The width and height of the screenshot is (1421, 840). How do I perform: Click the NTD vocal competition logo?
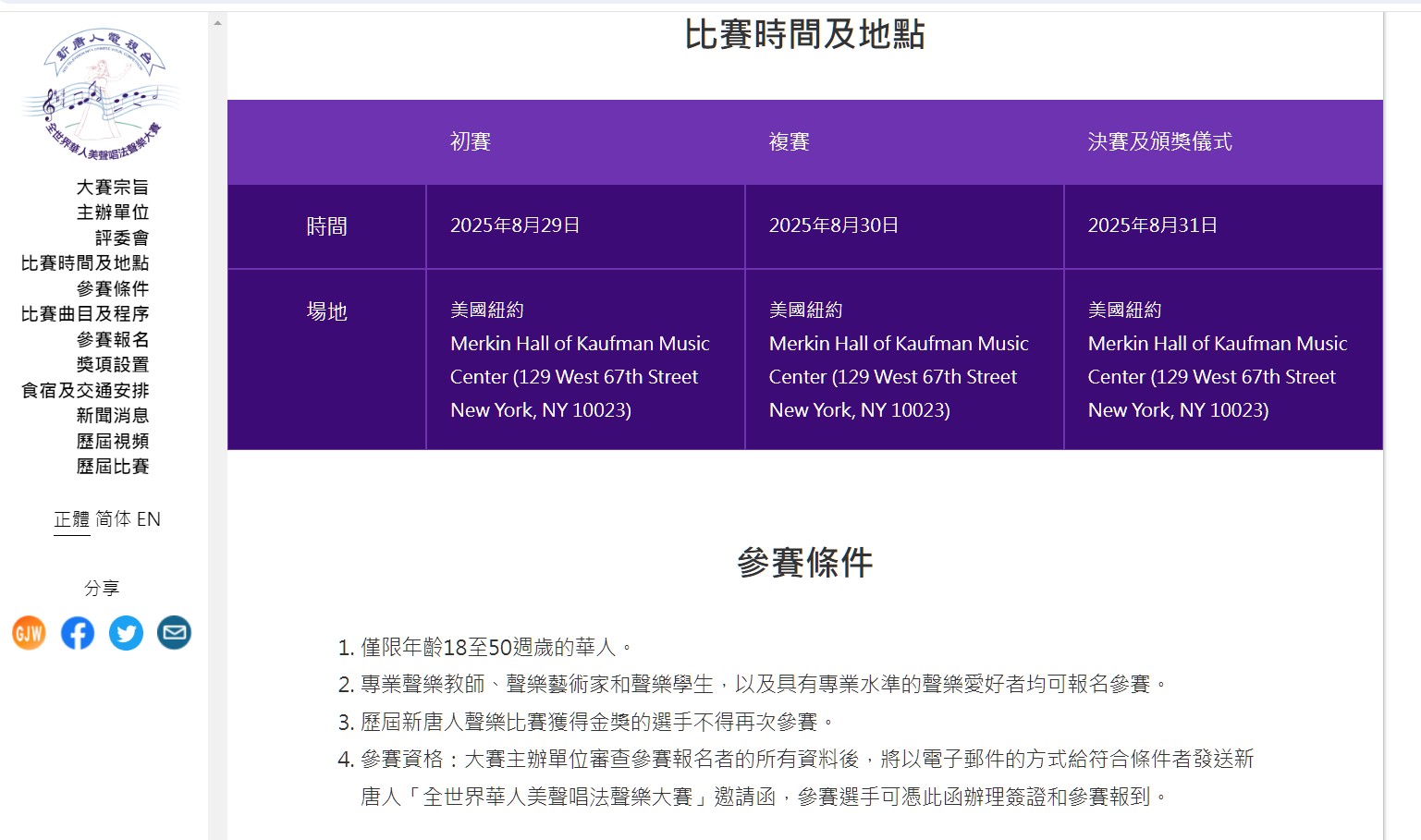[x=100, y=94]
